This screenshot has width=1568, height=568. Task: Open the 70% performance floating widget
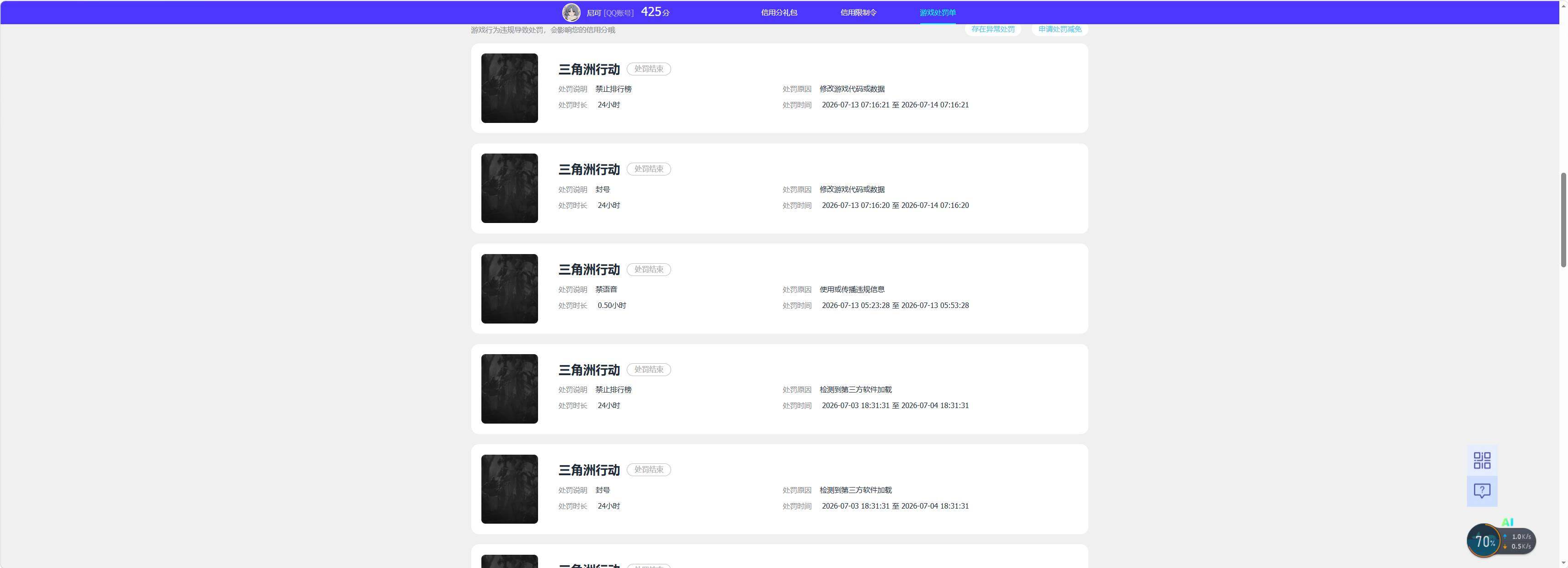pyautogui.click(x=1484, y=541)
